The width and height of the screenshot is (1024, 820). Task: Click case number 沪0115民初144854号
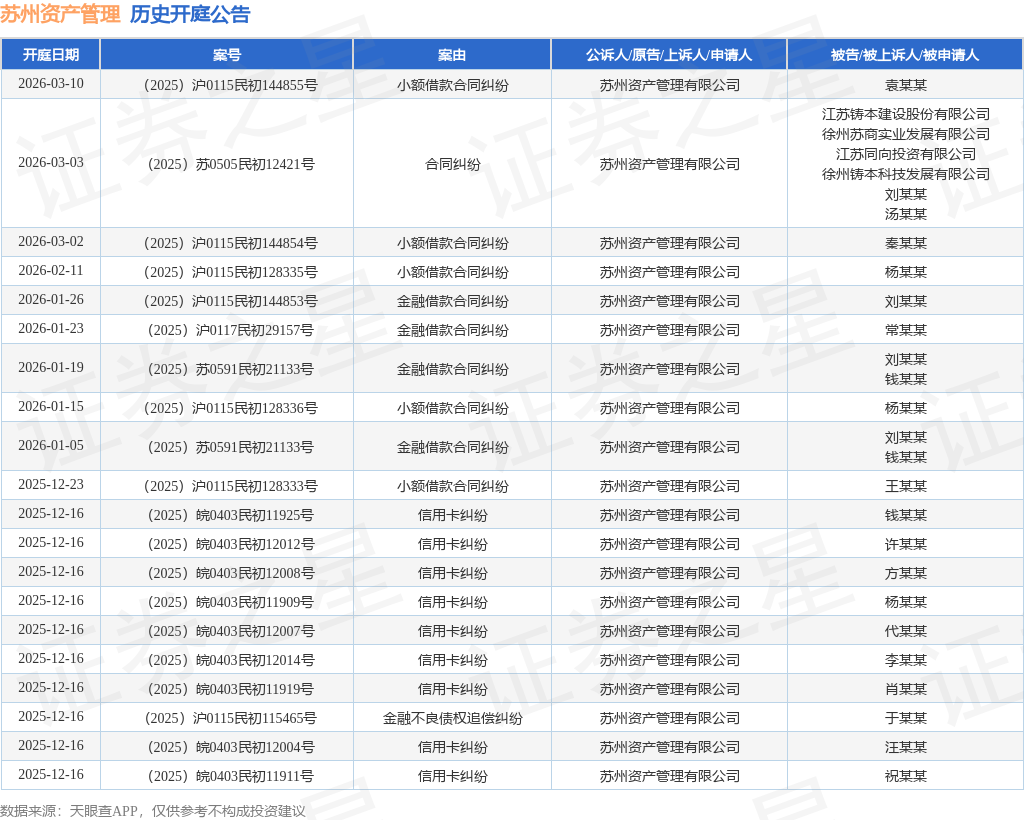point(231,243)
